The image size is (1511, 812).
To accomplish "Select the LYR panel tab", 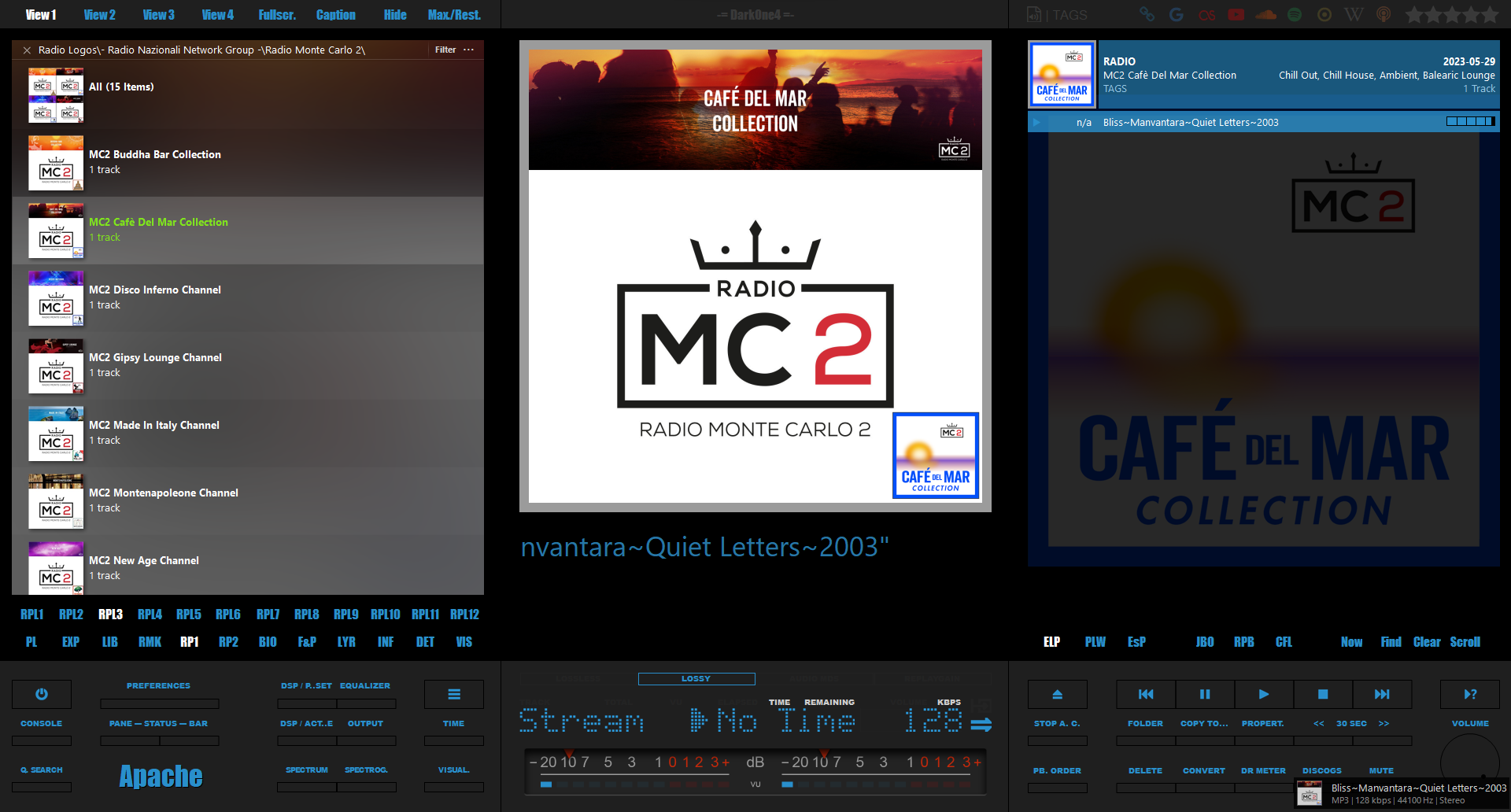I will click(346, 642).
